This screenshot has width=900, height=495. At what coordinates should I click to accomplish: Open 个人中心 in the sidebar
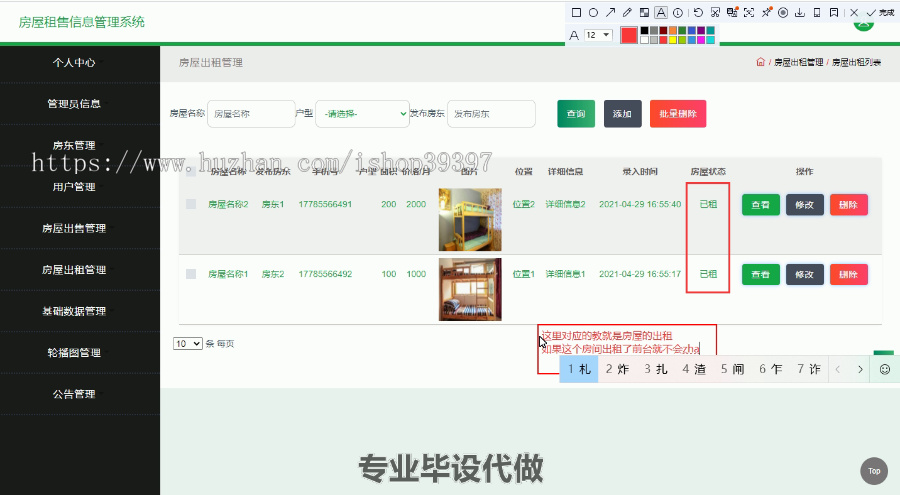pyautogui.click(x=74, y=63)
